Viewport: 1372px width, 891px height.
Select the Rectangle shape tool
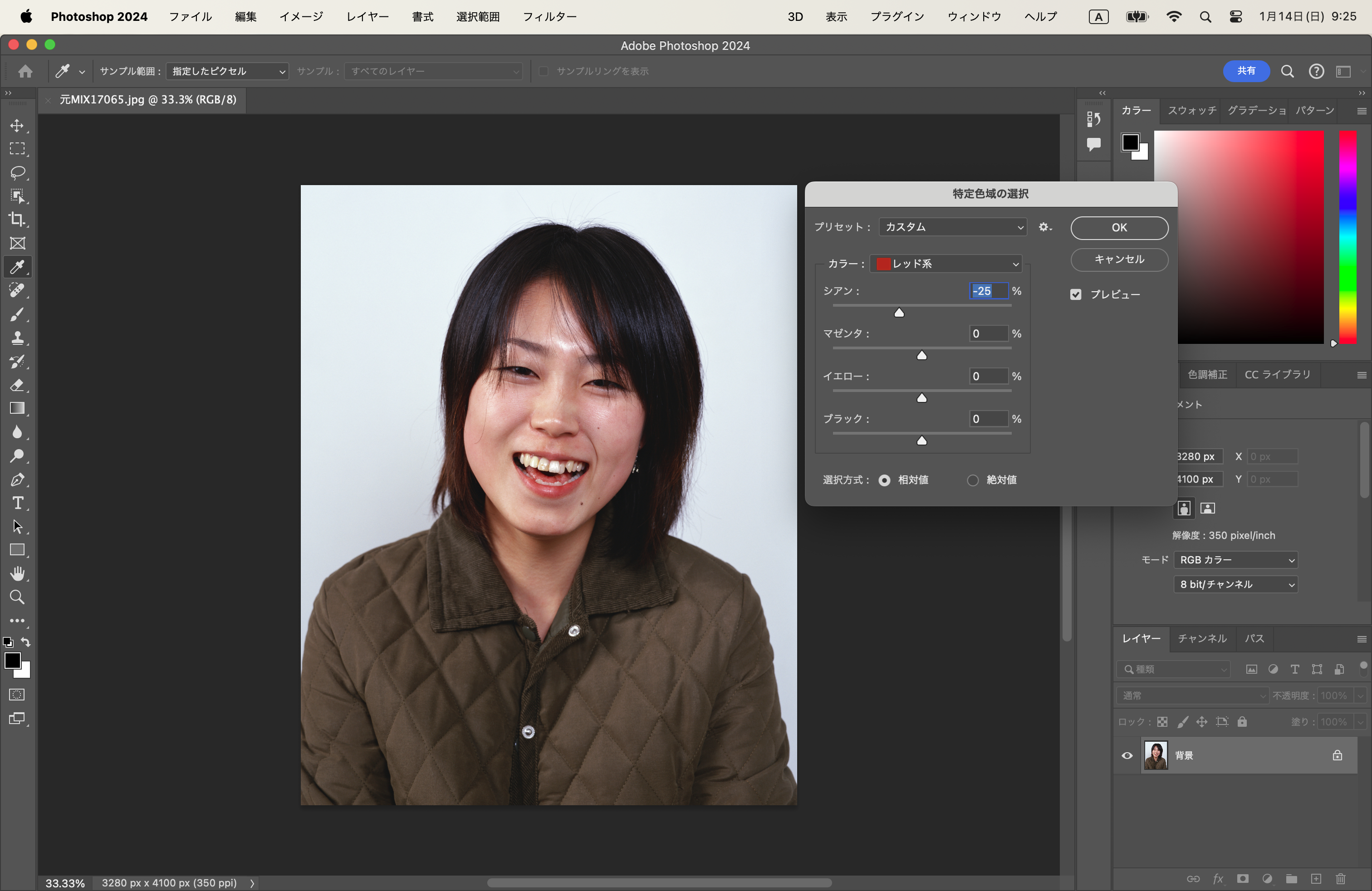tap(17, 550)
